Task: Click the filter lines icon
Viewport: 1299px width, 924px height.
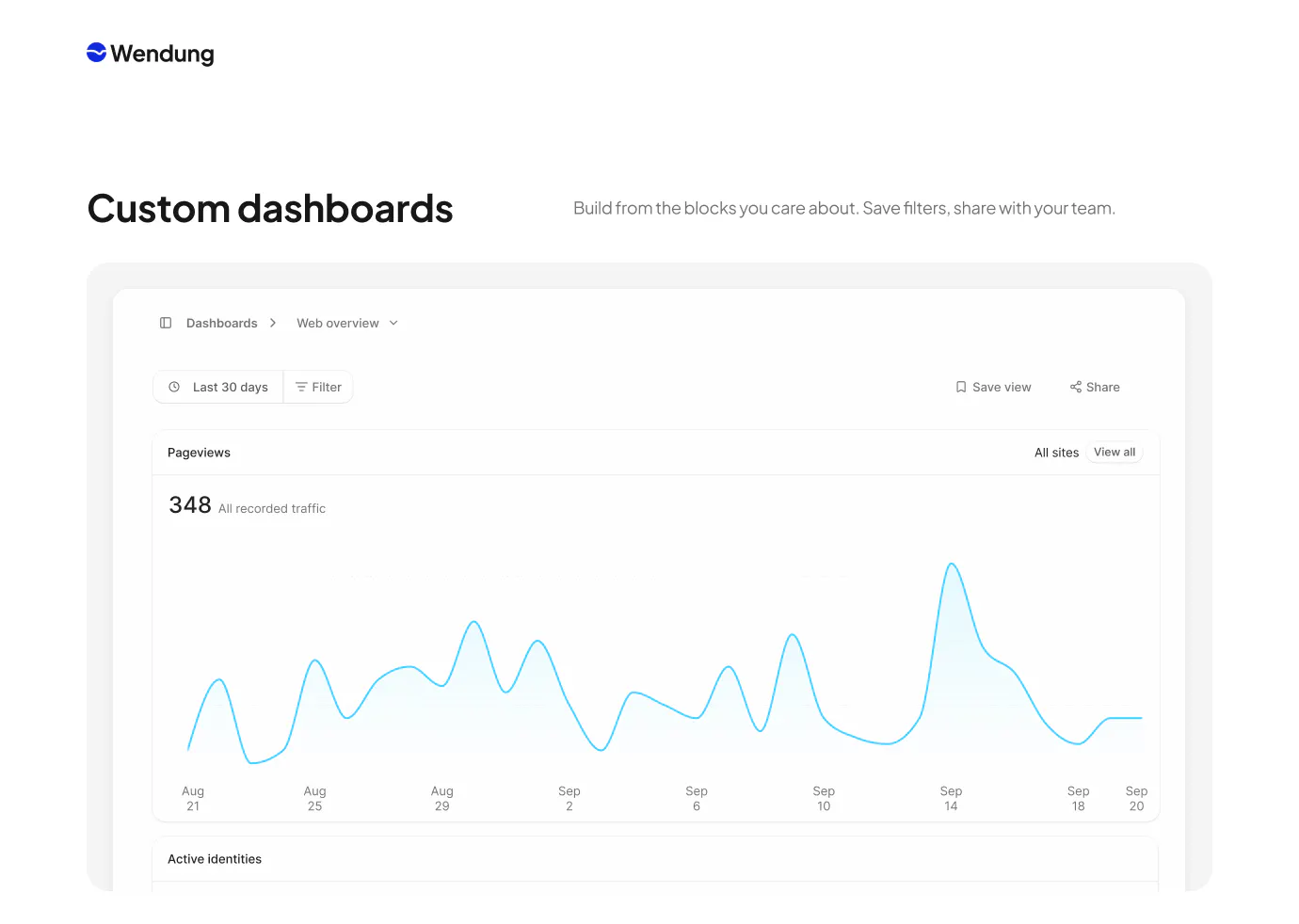Action: 301,387
